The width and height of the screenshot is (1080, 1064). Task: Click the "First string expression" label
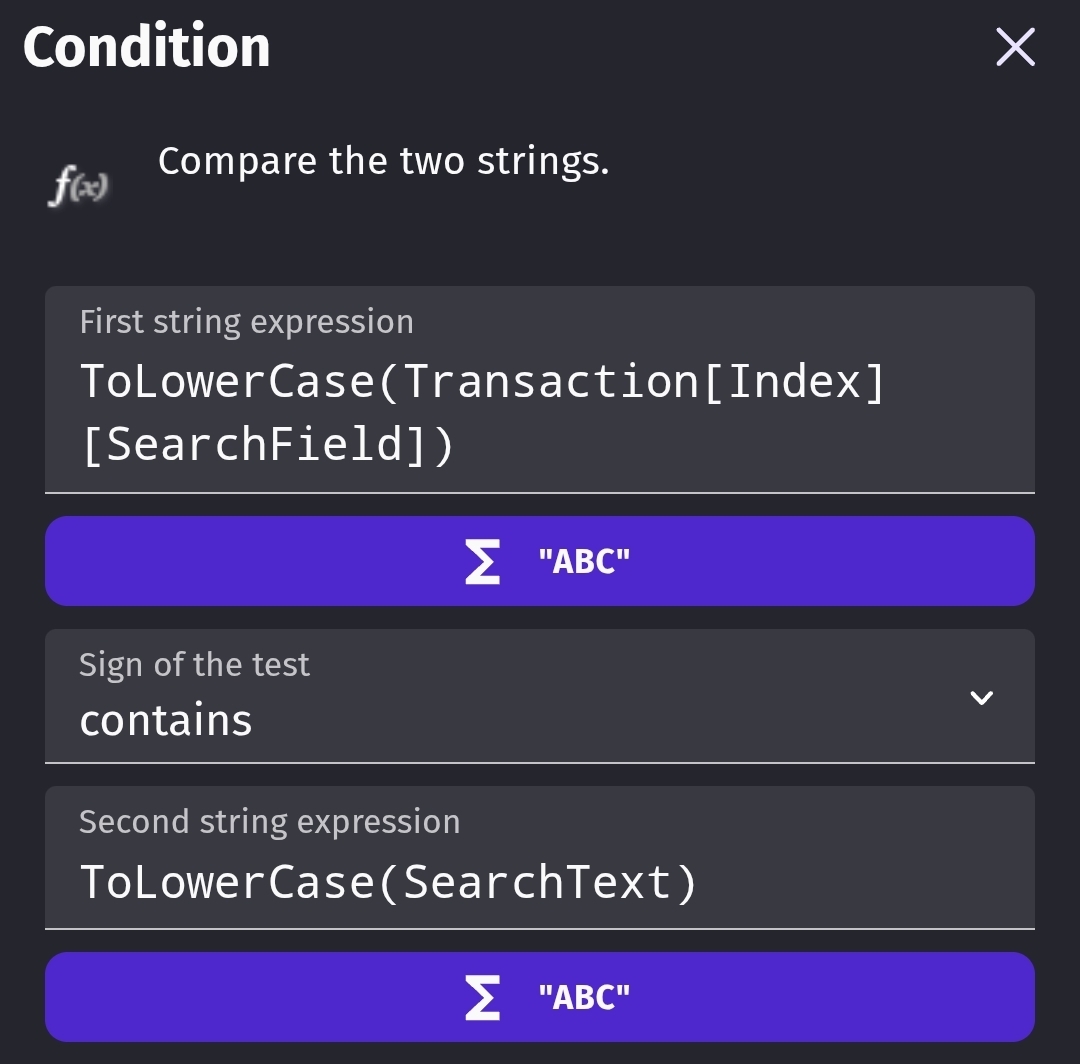pos(246,322)
